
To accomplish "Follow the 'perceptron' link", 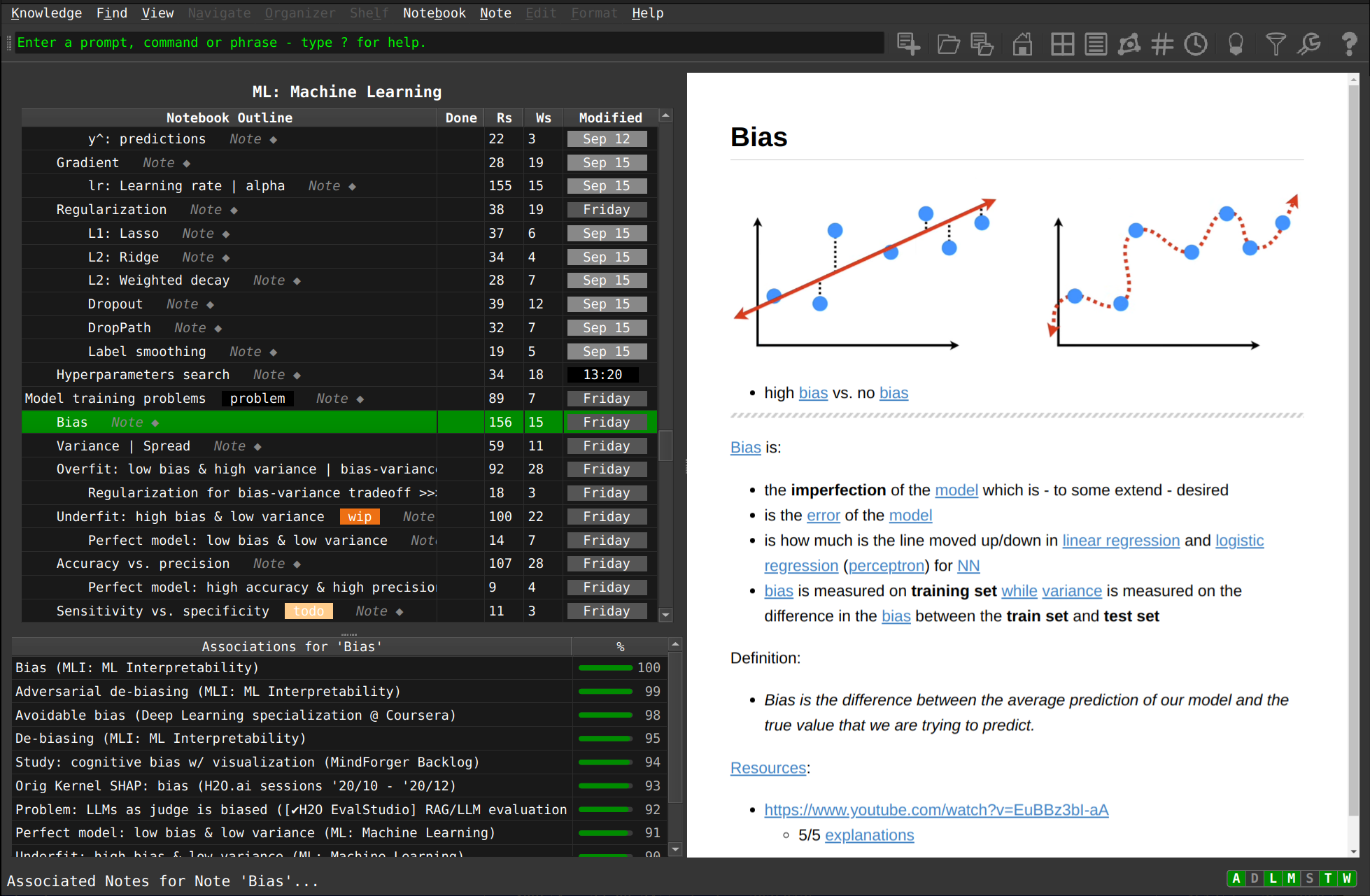I will 887,566.
